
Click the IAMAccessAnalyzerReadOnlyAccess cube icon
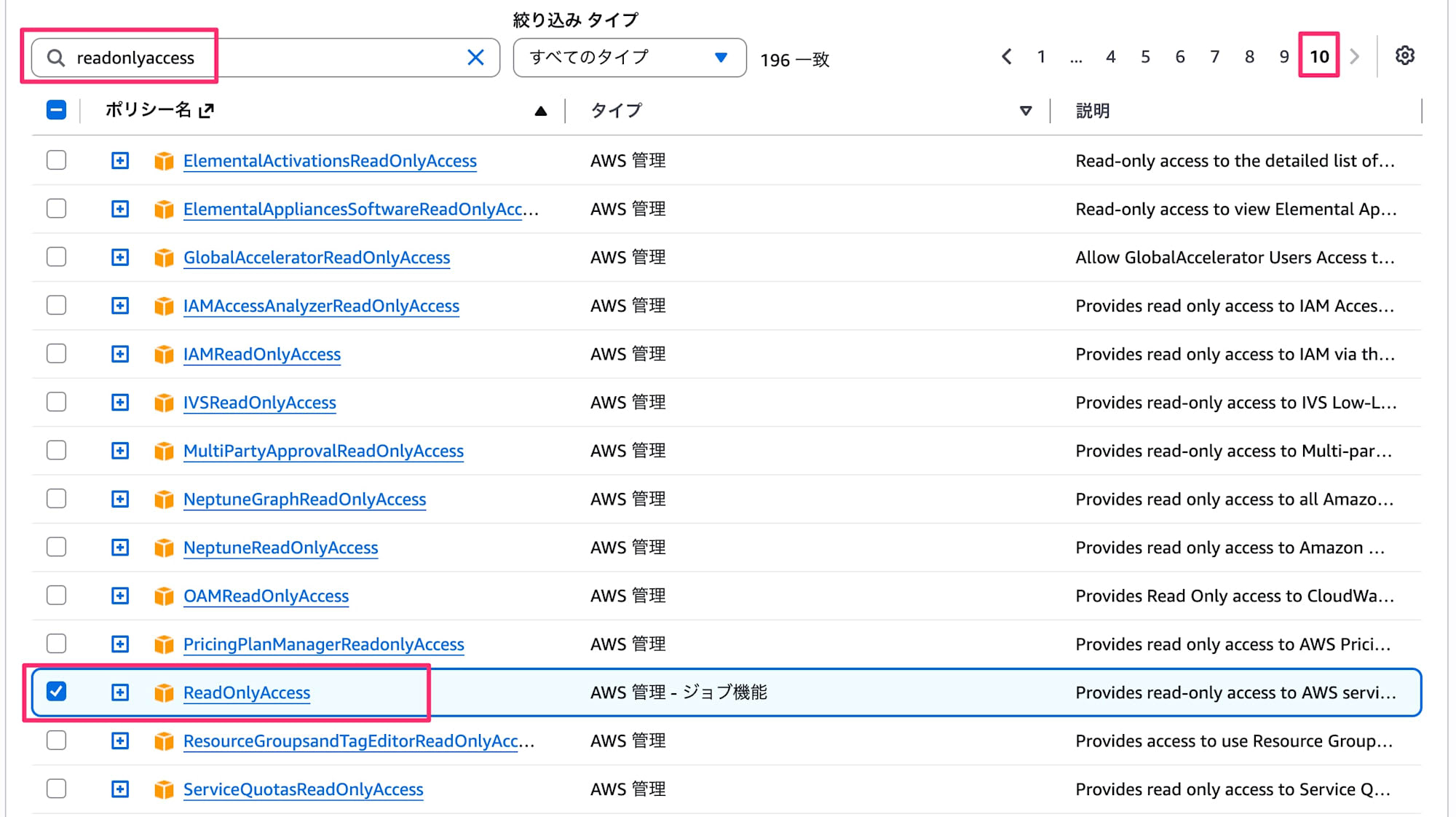point(164,306)
